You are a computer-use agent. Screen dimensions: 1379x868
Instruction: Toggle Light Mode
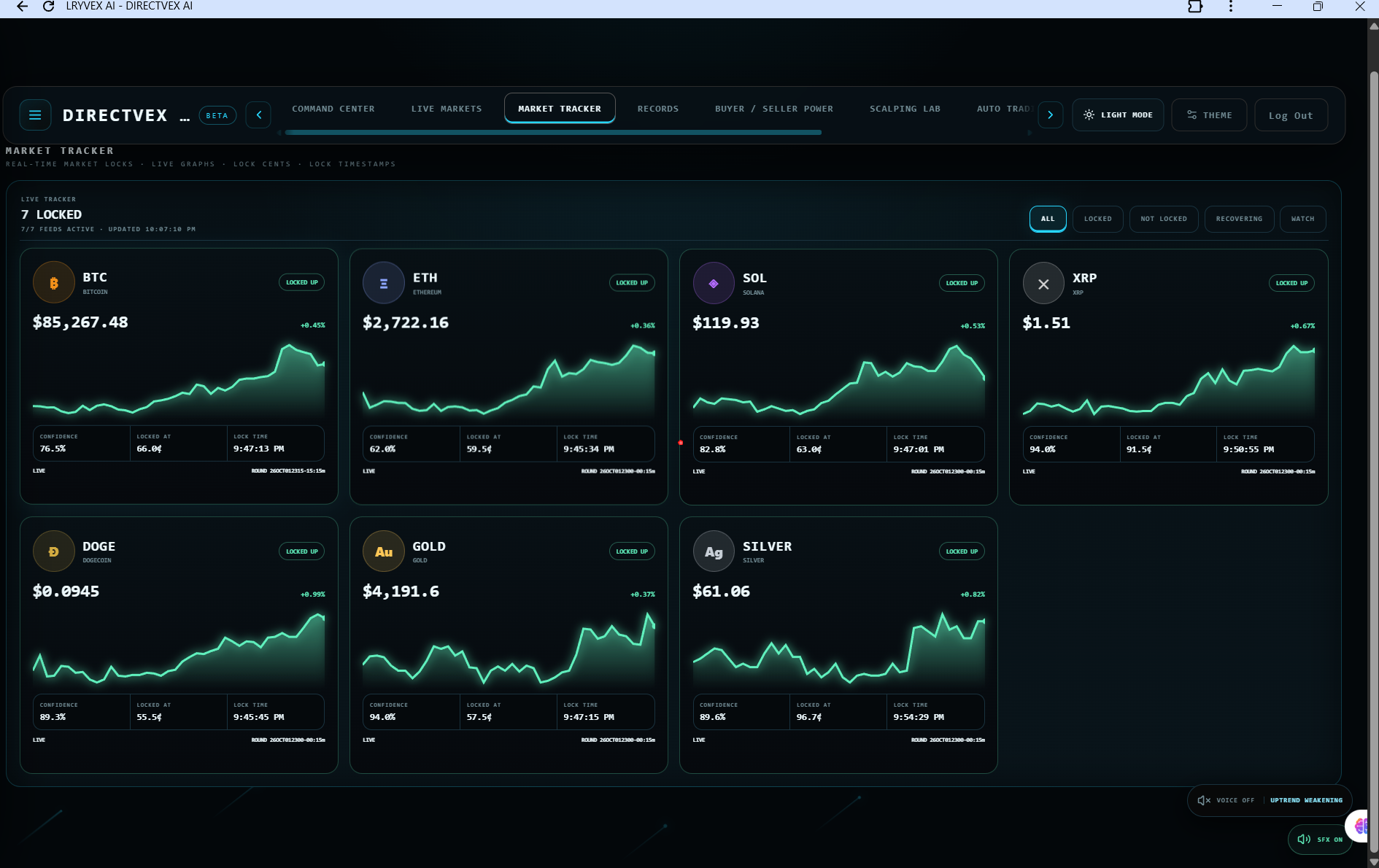1118,115
